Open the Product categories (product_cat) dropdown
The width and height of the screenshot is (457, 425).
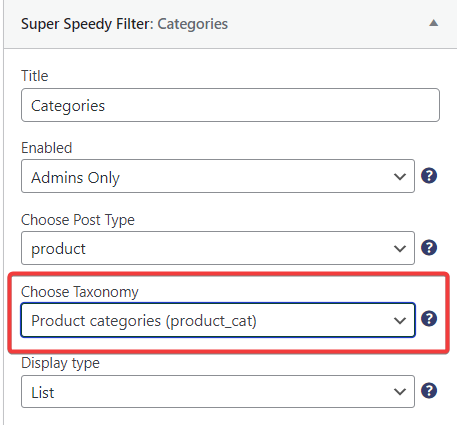click(x=218, y=320)
